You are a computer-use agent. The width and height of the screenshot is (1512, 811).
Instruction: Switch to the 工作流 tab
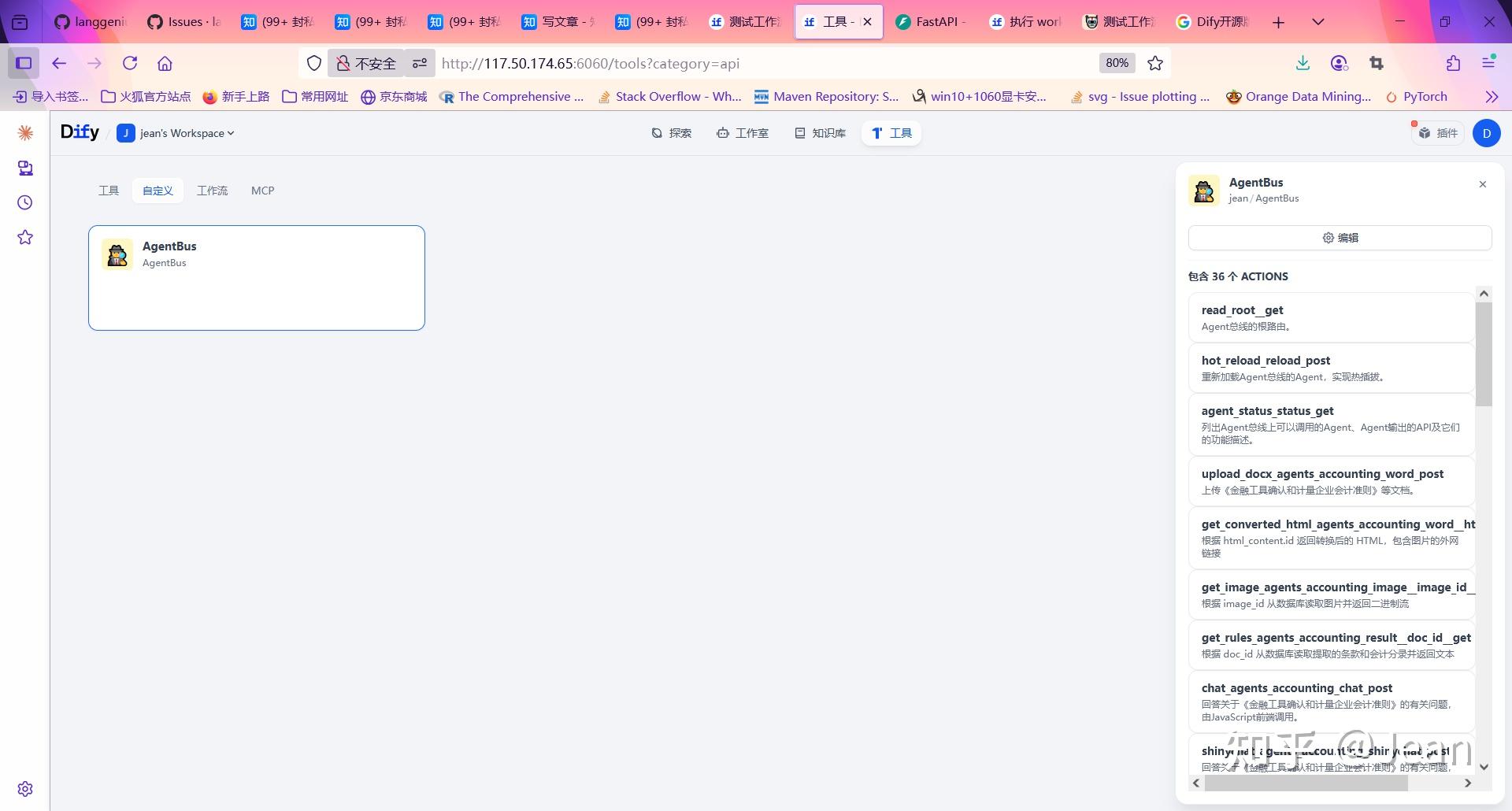[x=212, y=191]
